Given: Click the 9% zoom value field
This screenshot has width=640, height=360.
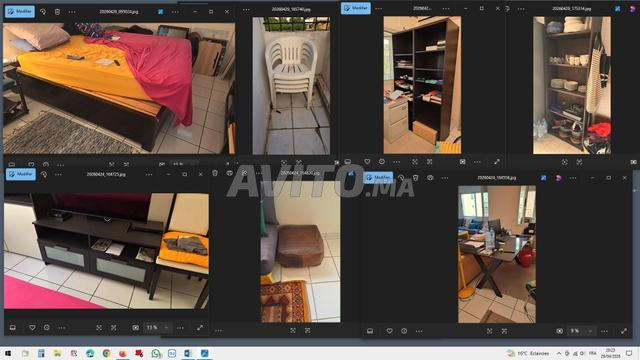Looking at the screenshot, I should tap(575, 331).
